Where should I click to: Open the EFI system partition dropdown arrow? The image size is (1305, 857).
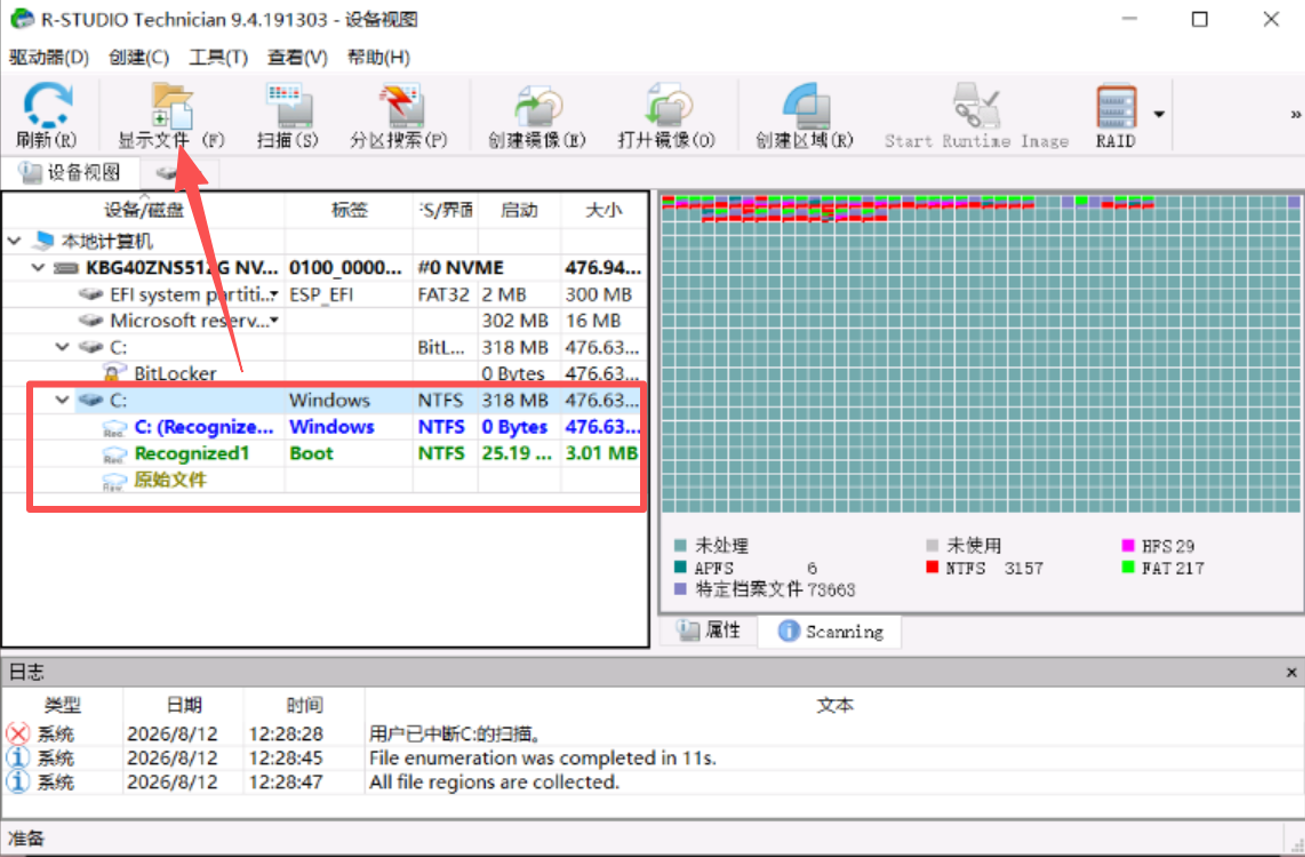274,295
